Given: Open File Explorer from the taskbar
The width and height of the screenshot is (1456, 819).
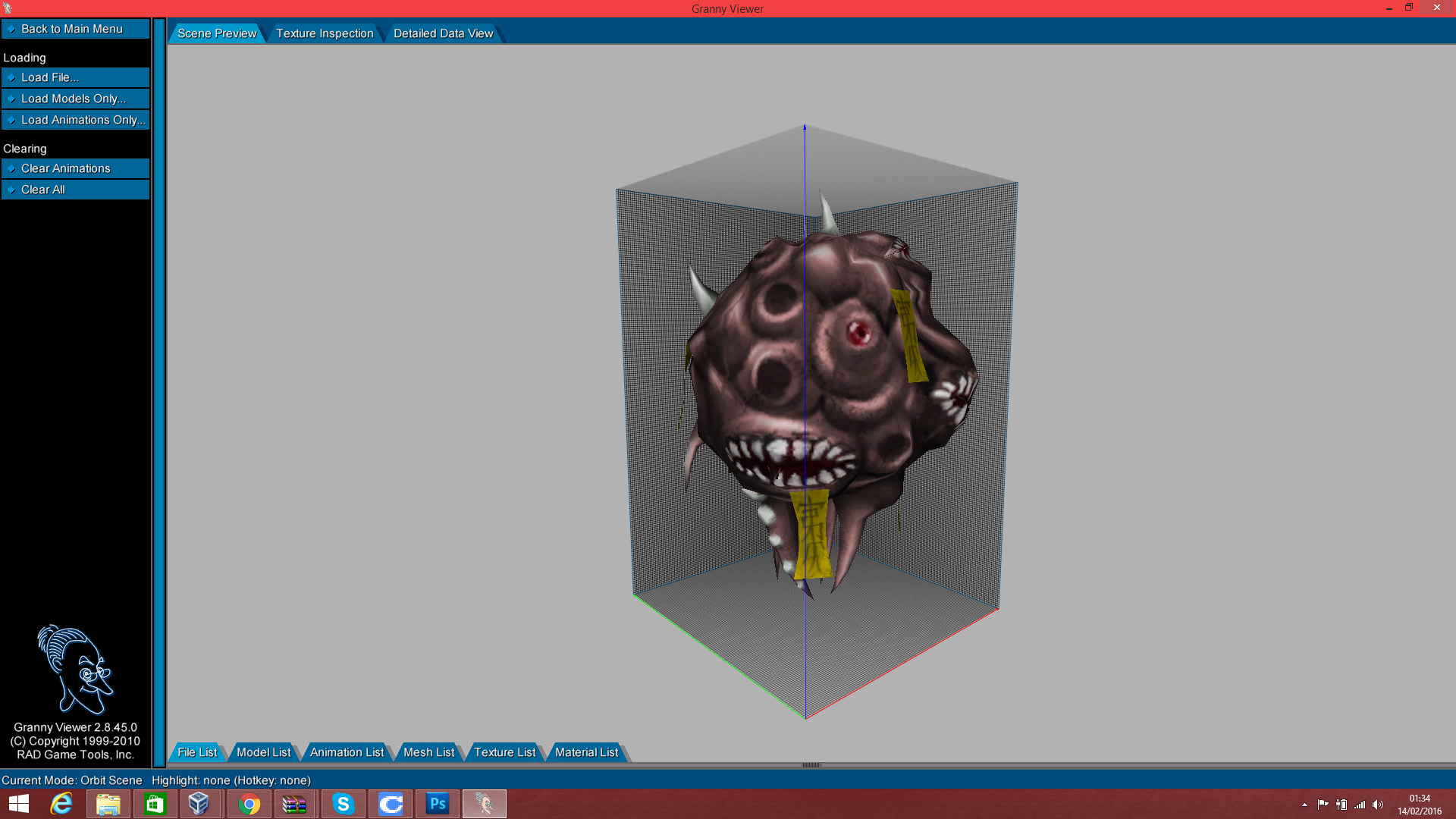Looking at the screenshot, I should point(108,804).
